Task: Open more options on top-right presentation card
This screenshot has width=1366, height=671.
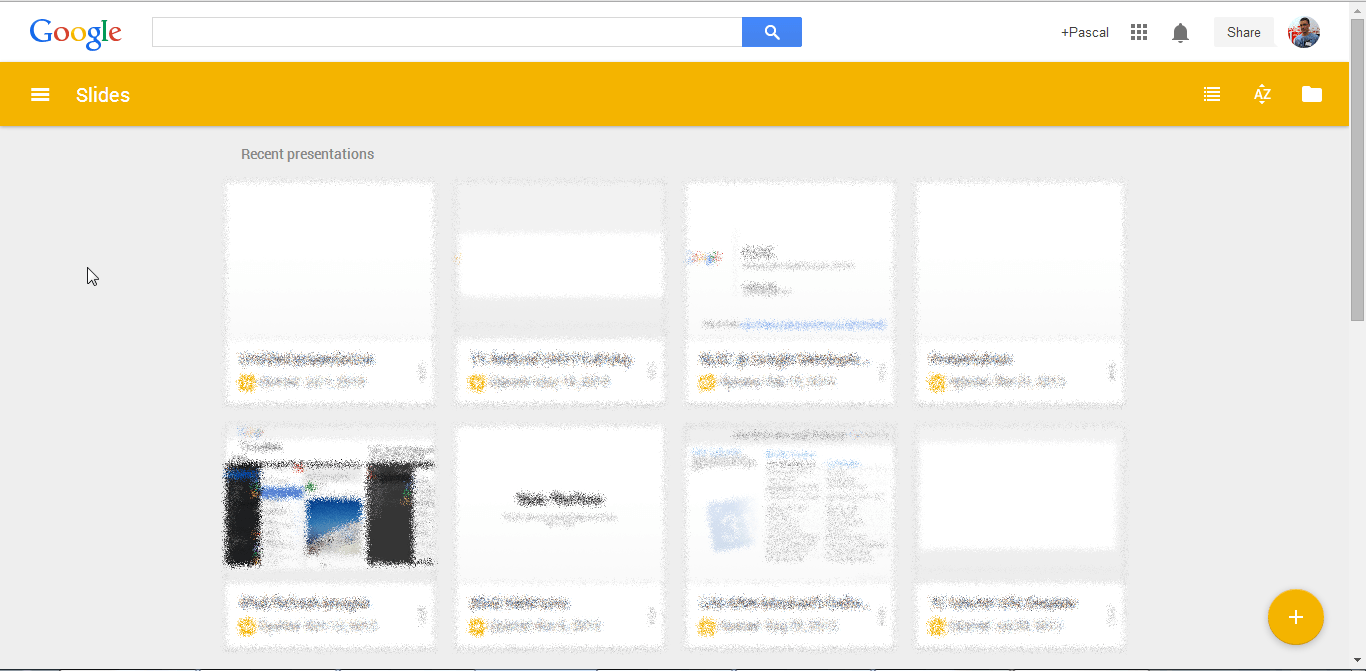Action: 1111,372
